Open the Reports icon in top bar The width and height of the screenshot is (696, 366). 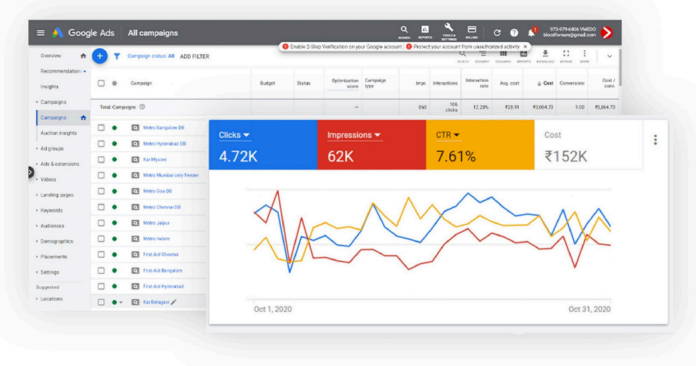pos(425,31)
